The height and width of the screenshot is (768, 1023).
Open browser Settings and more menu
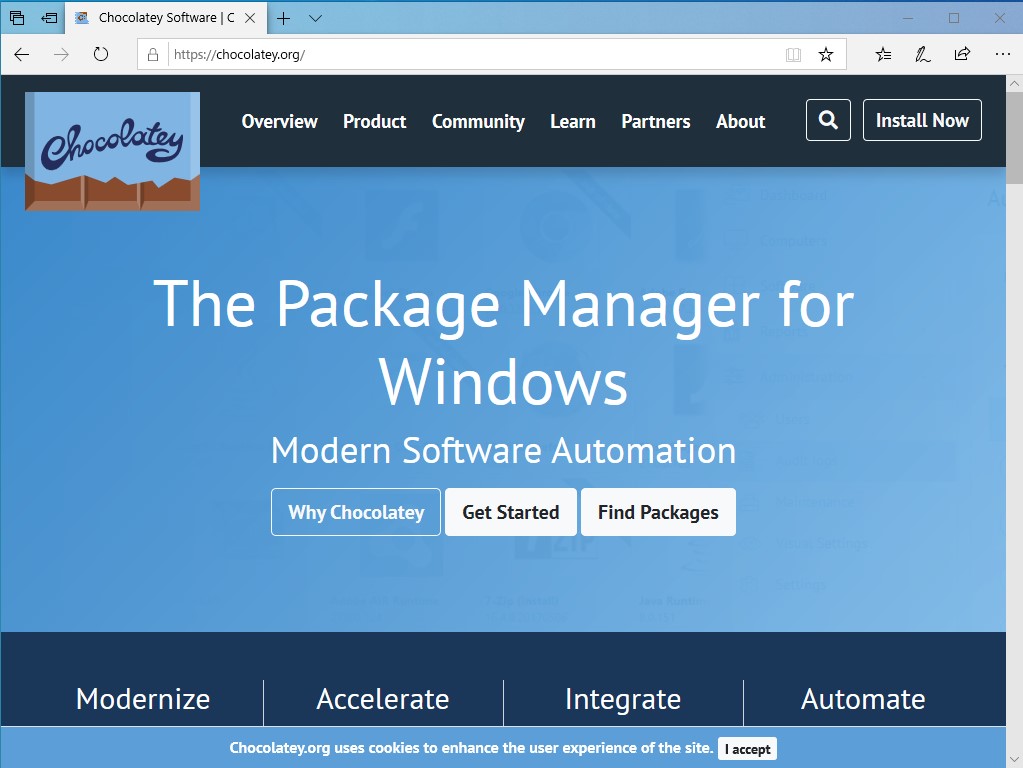pyautogui.click(x=1003, y=54)
